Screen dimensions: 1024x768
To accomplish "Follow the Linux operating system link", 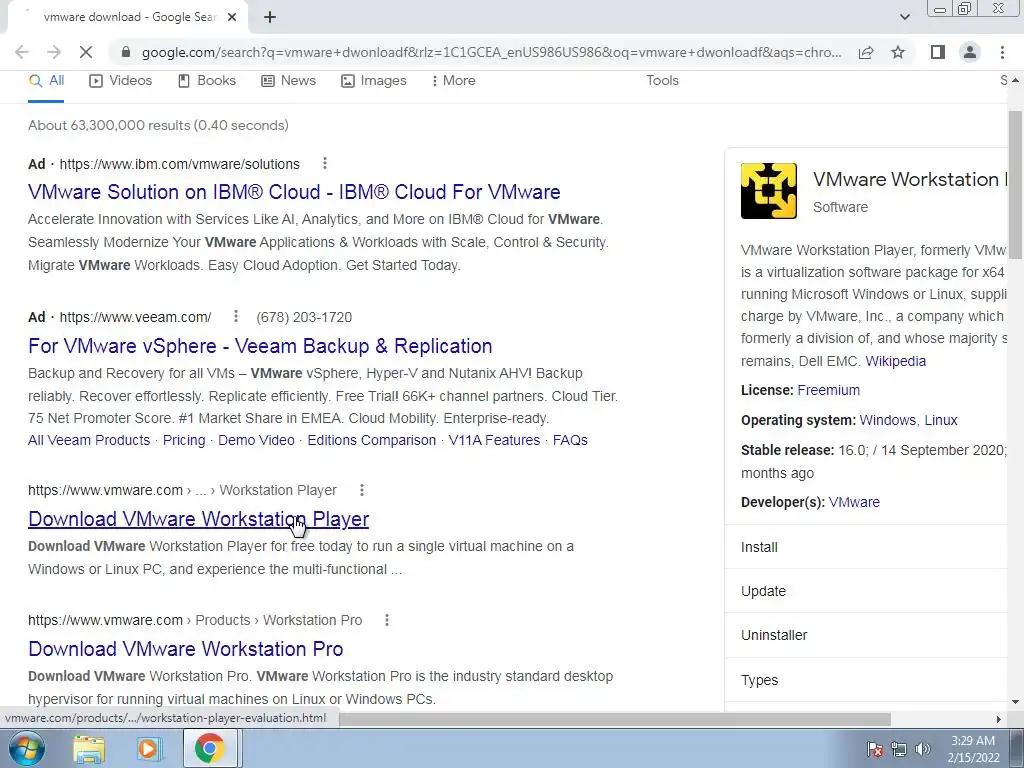I will (940, 420).
